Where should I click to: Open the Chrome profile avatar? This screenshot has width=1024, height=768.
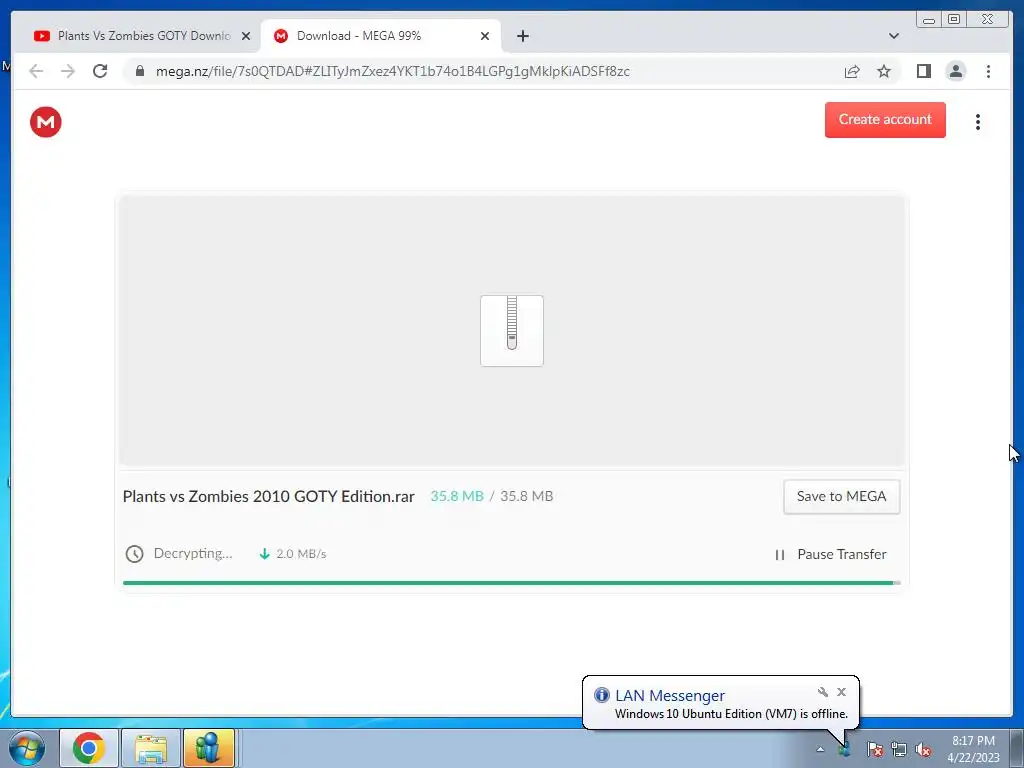pyautogui.click(x=955, y=71)
